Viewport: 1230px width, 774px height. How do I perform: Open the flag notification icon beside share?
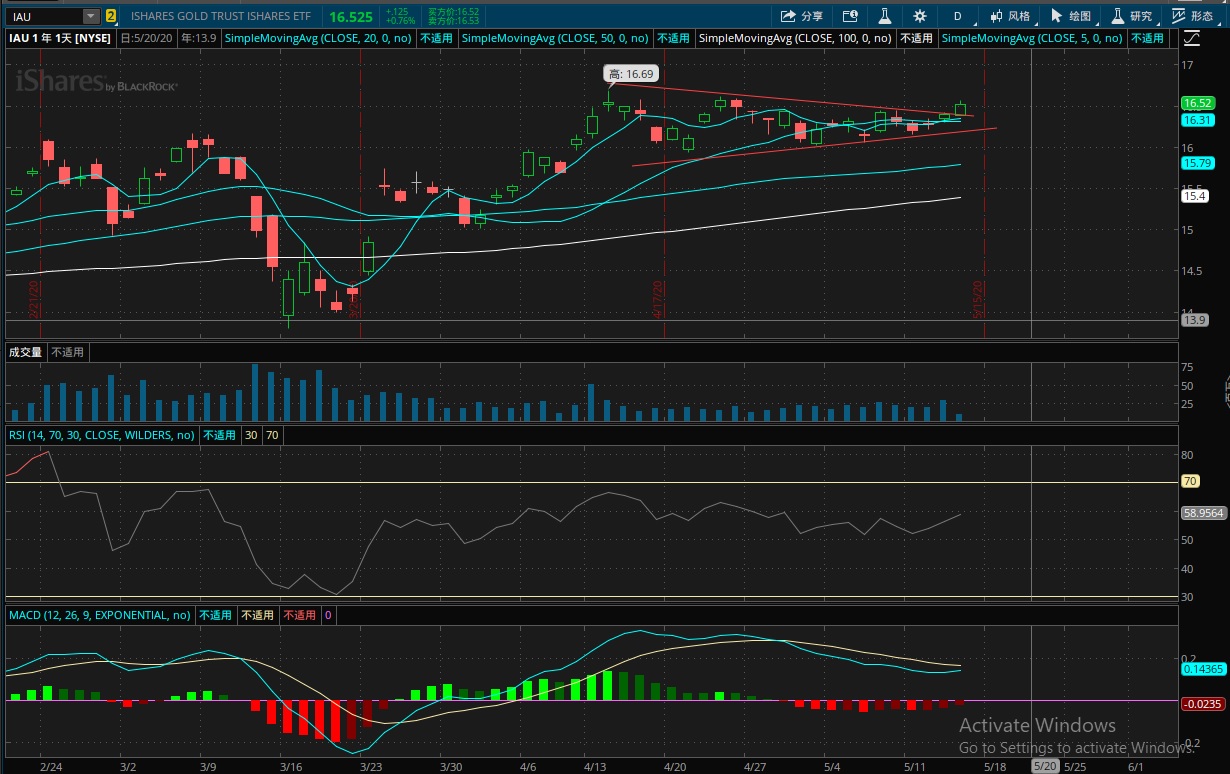850,16
